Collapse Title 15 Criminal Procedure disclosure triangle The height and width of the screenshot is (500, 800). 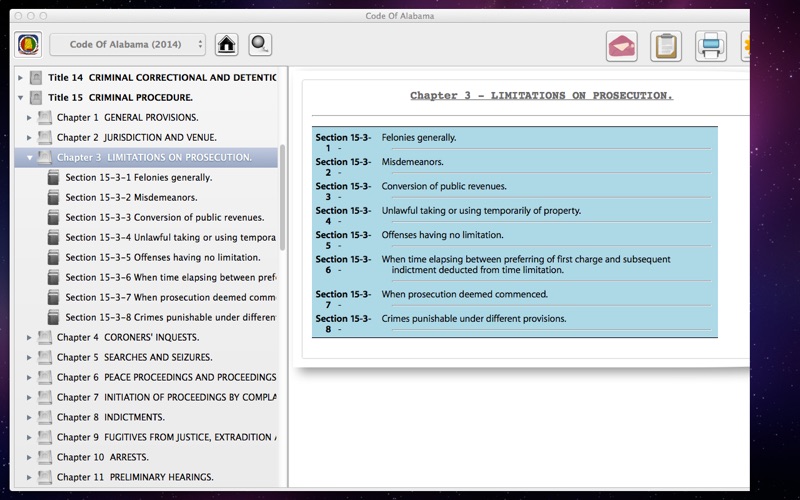[x=20, y=97]
